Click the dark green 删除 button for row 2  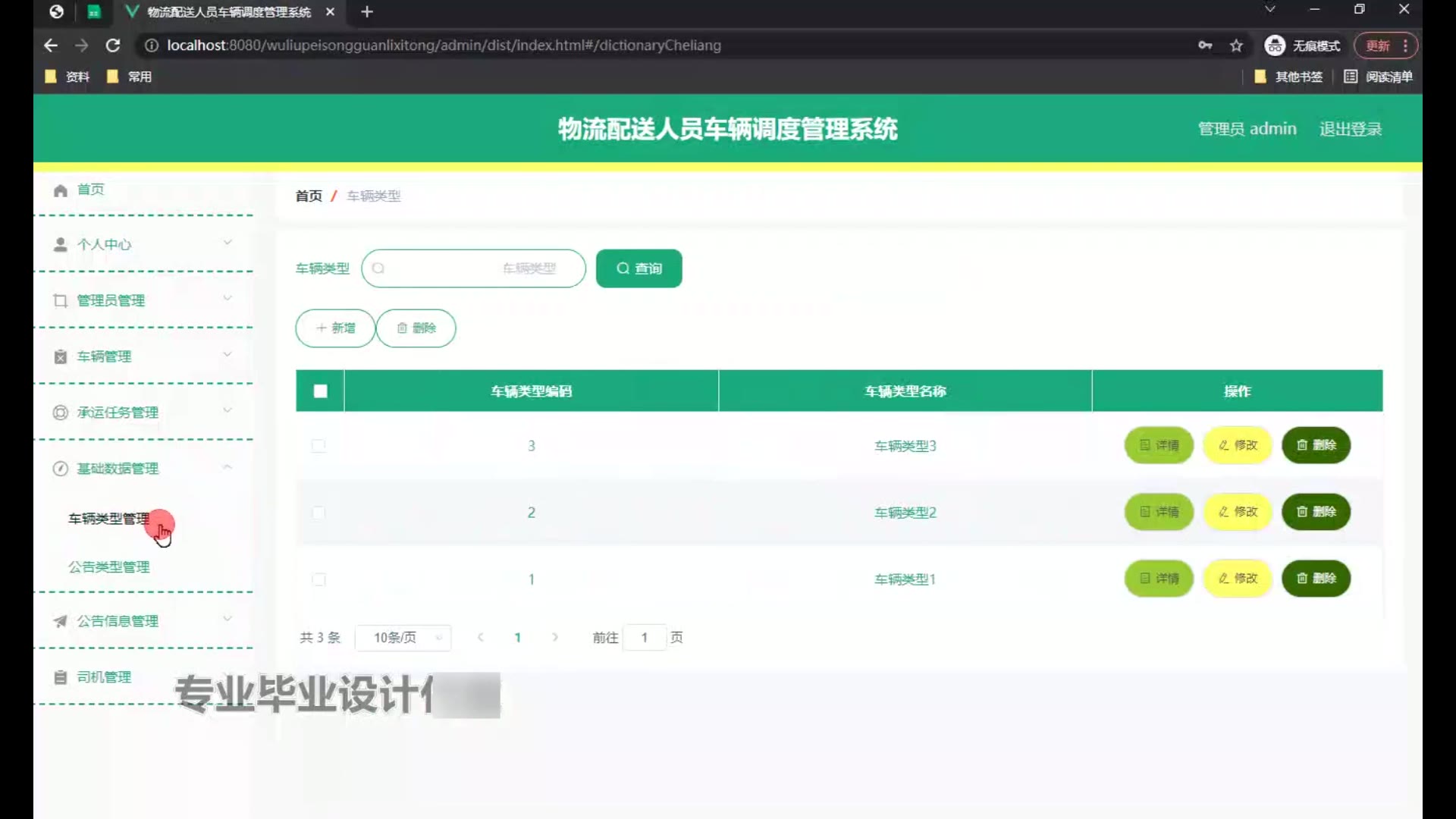[x=1316, y=512]
